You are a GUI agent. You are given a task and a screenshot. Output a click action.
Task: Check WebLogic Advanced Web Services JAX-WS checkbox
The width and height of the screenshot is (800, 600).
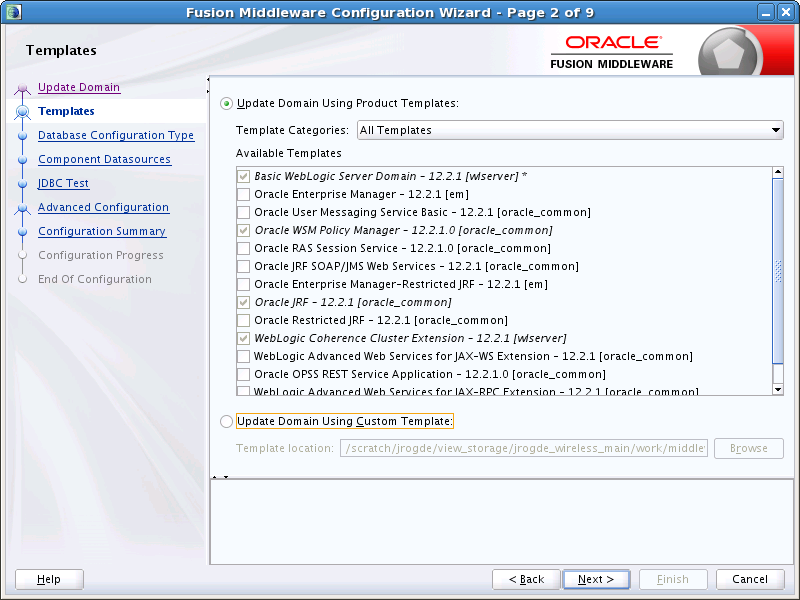tap(243, 356)
